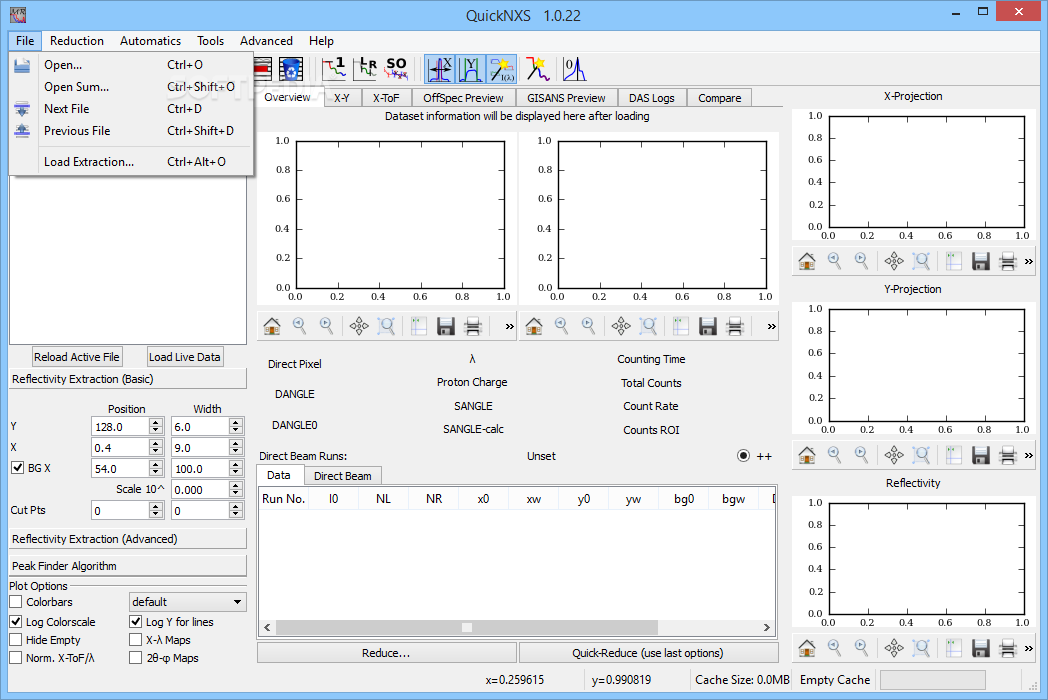Choose Next File from File menu
1048x700 pixels.
[132, 109]
